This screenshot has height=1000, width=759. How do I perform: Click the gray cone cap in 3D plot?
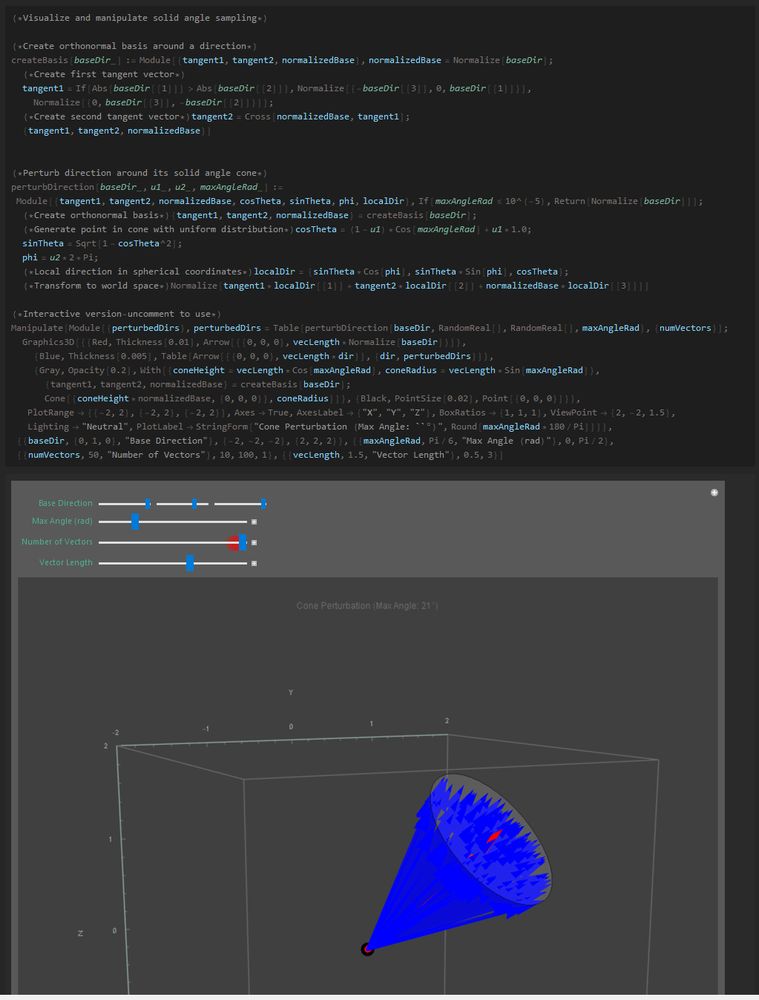(x=490, y=837)
